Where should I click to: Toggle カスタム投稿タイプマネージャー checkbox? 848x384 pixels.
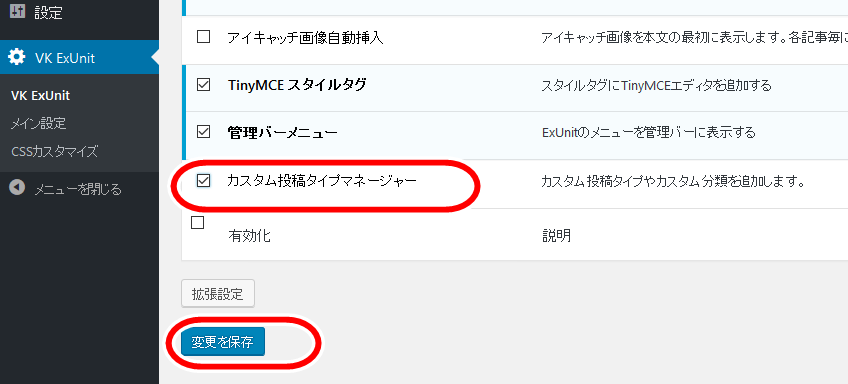point(203,181)
